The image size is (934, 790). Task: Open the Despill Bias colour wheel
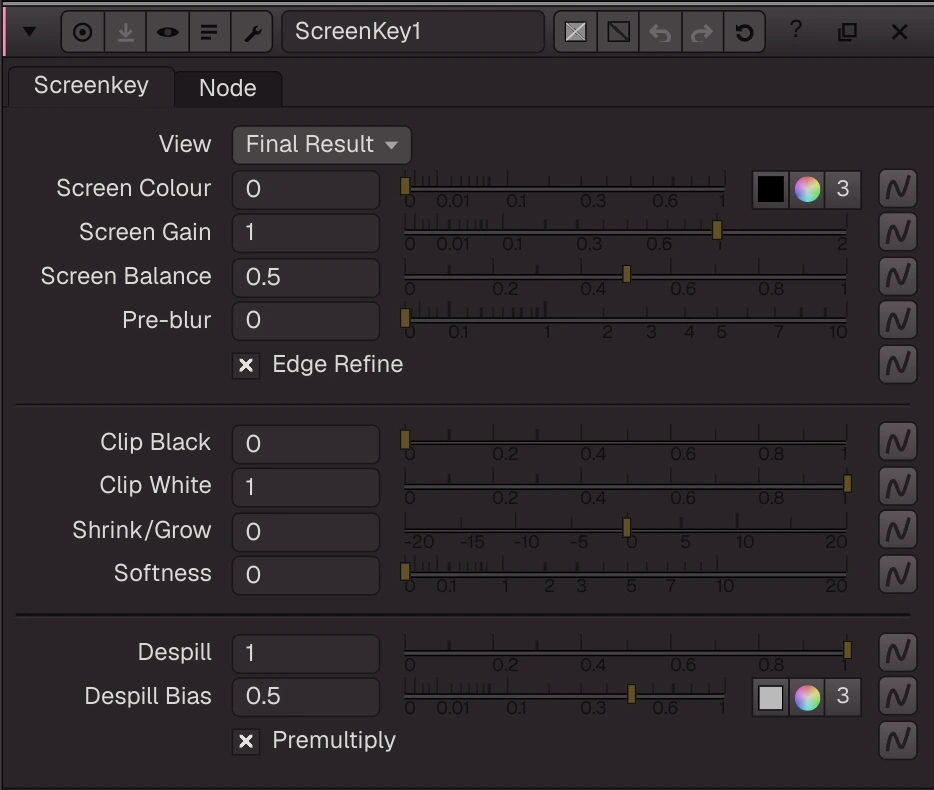tap(807, 697)
